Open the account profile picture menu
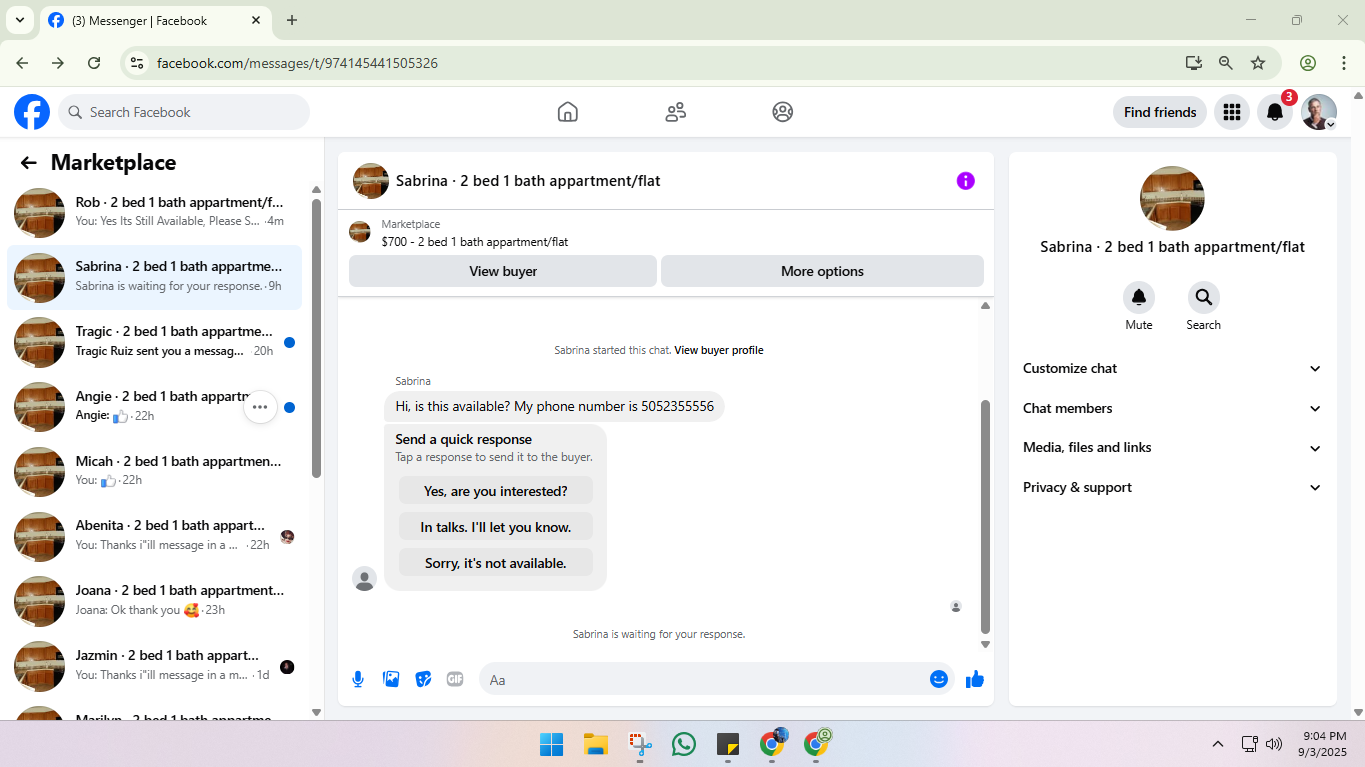This screenshot has height=767, width=1365. [1319, 112]
